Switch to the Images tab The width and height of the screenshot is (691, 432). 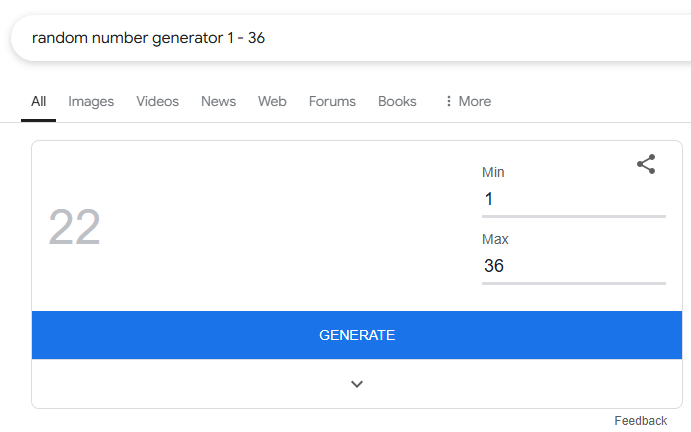91,101
